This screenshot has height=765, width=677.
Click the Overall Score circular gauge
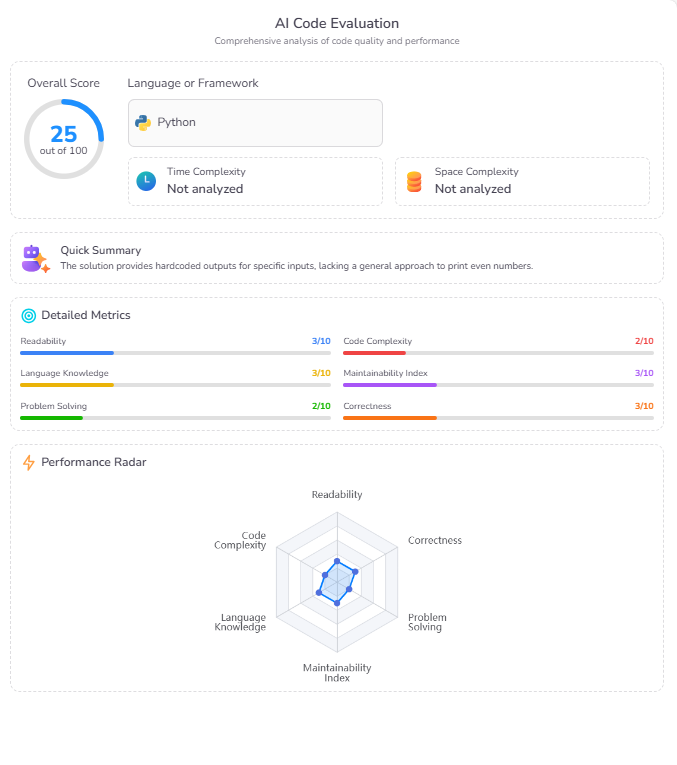click(x=64, y=139)
